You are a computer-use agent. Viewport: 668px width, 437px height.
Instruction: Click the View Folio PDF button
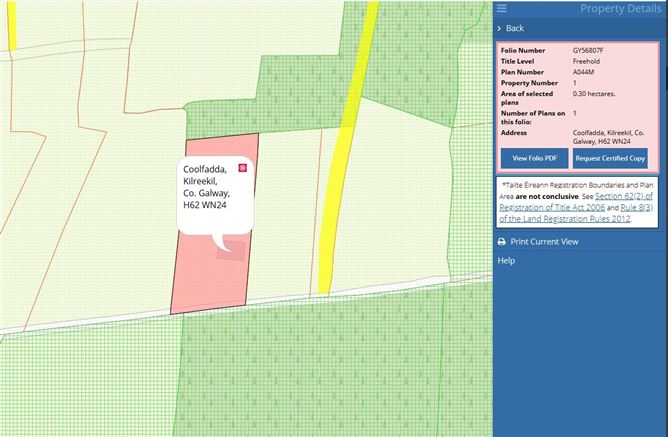click(534, 158)
